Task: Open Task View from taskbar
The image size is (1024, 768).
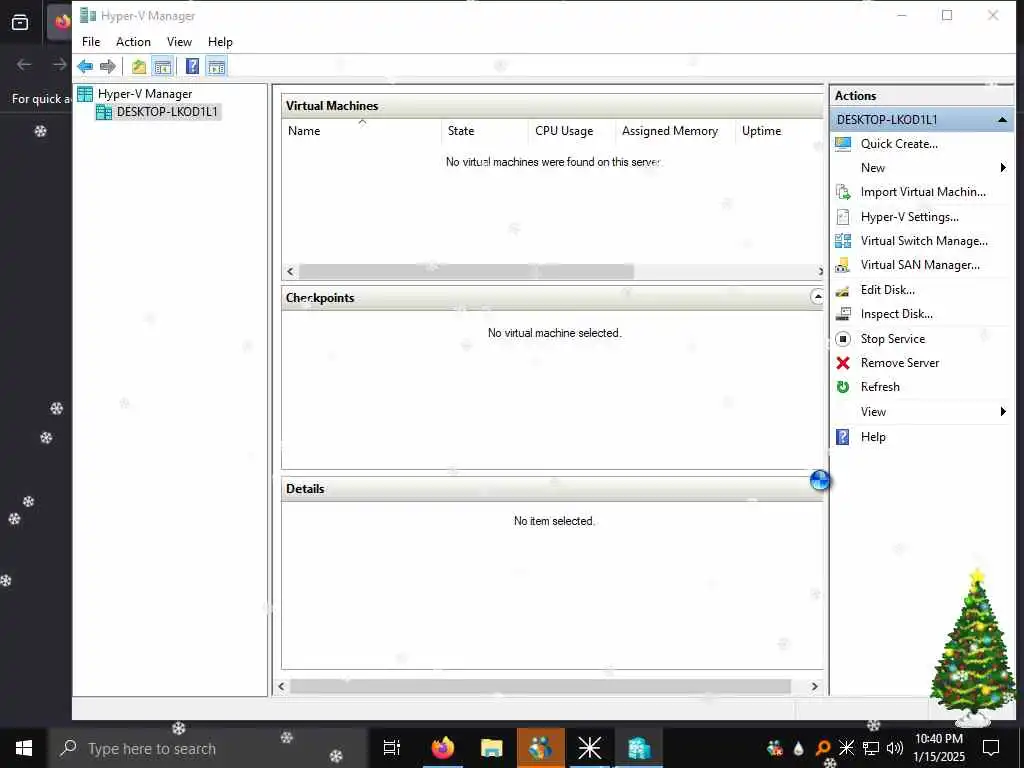Action: [x=392, y=748]
